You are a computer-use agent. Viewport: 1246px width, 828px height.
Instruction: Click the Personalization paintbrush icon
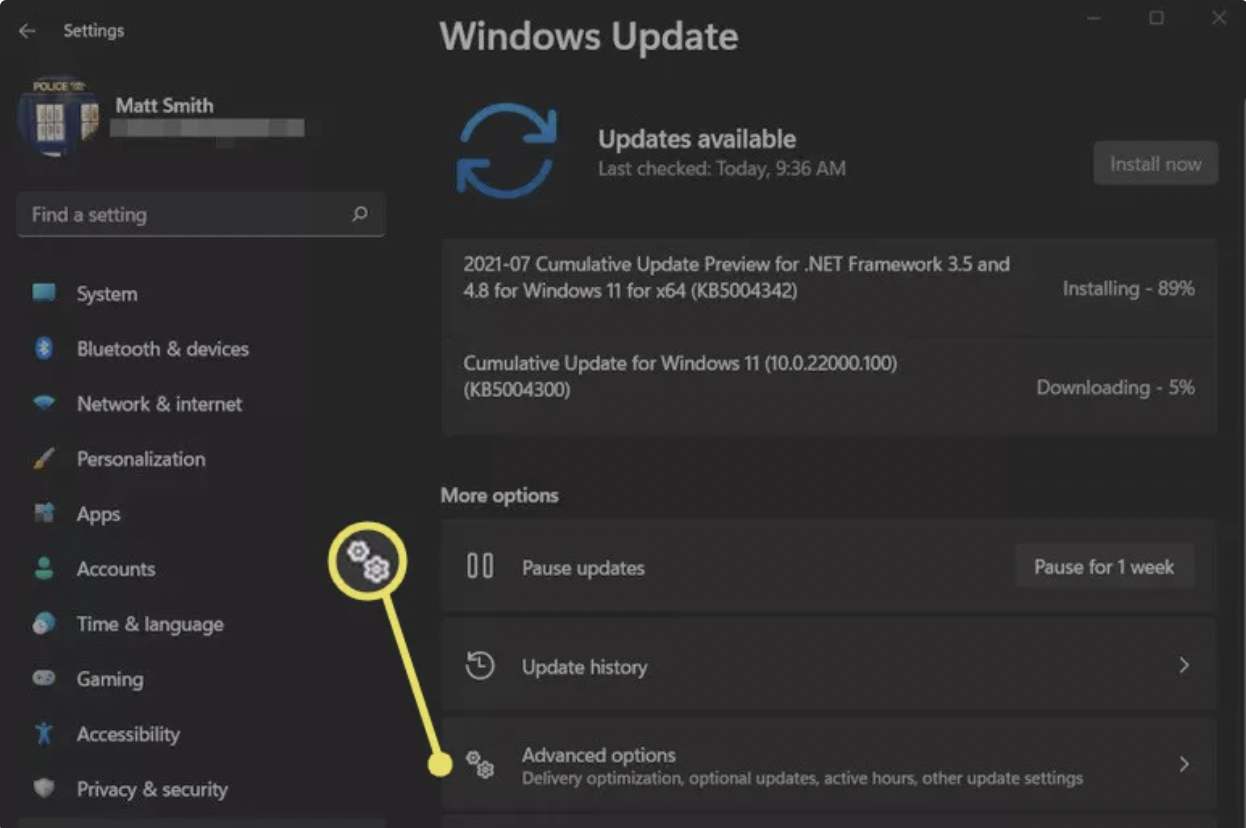44,459
